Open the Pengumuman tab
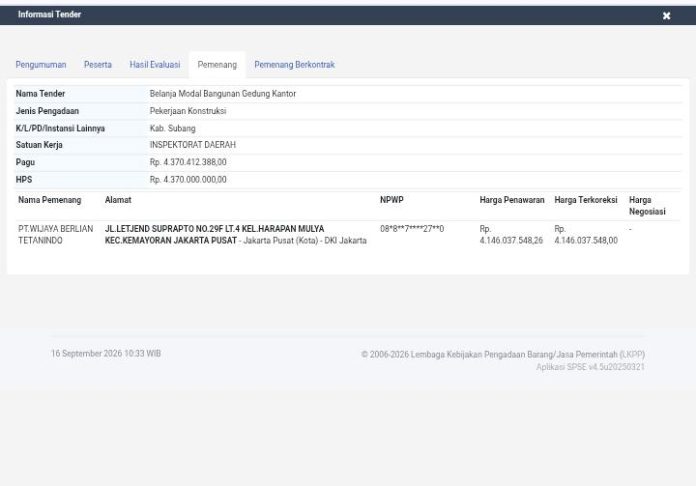The height and width of the screenshot is (486, 696). pos(41,65)
